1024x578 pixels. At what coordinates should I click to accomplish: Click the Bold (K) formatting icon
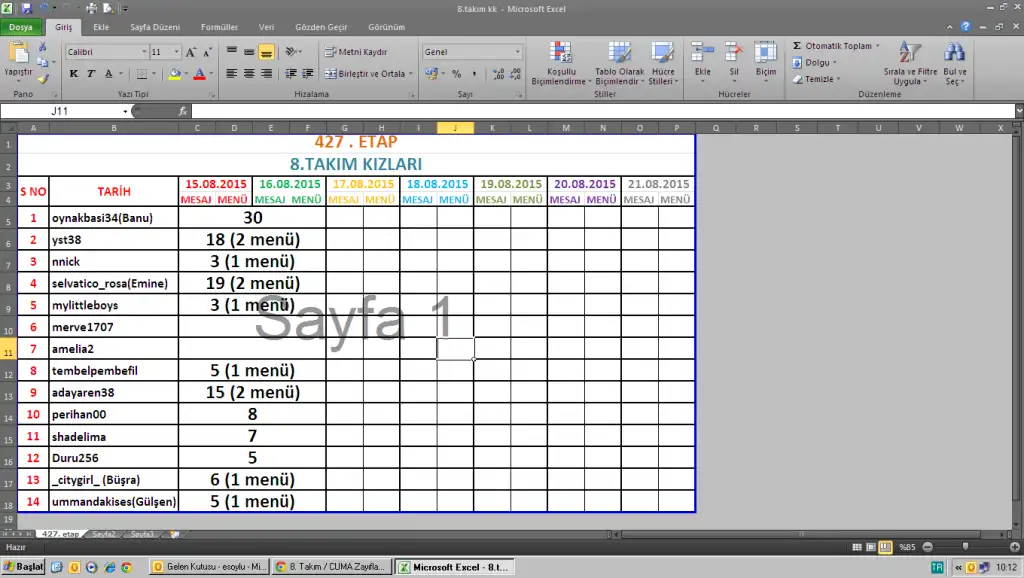(x=74, y=74)
